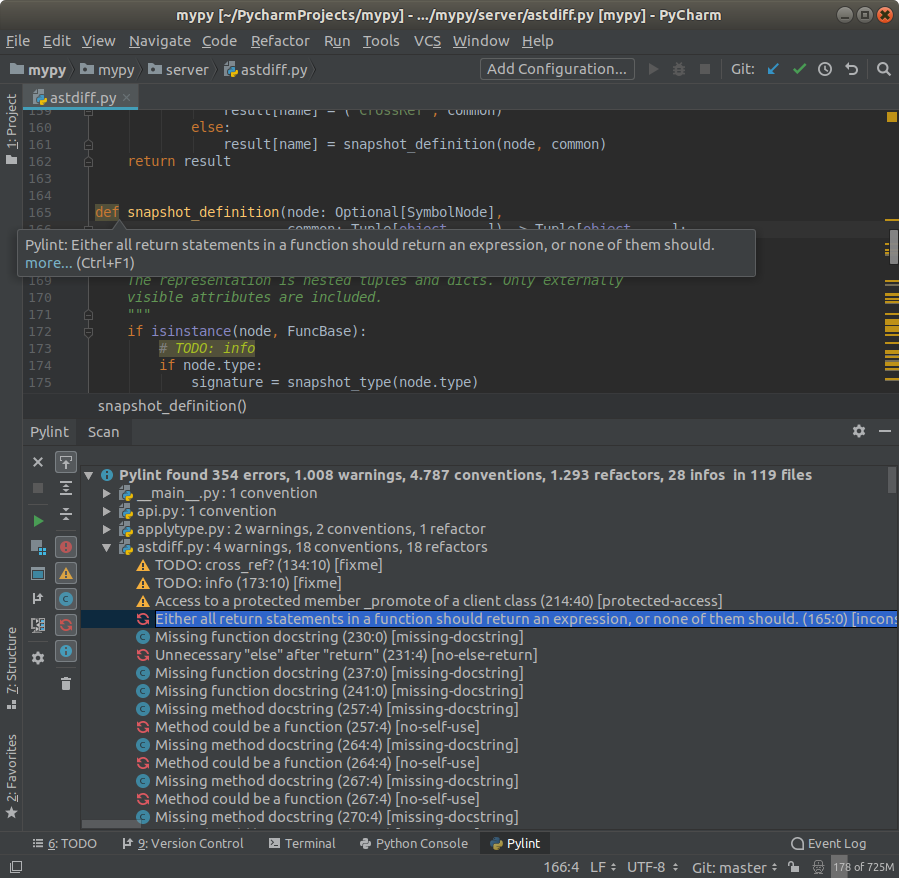Collapse the astdiff.py results node
Image resolution: width=899 pixels, height=878 pixels.
coord(107,547)
